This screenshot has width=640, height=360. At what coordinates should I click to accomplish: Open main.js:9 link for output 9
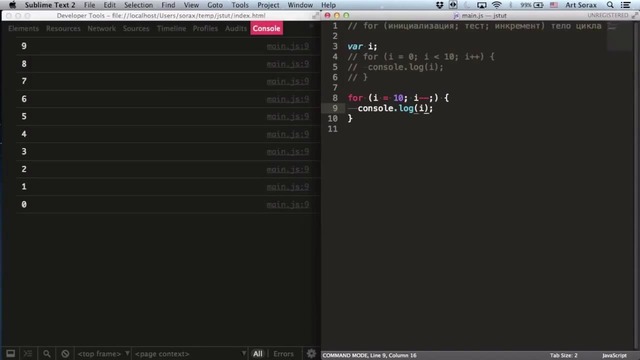288,46
